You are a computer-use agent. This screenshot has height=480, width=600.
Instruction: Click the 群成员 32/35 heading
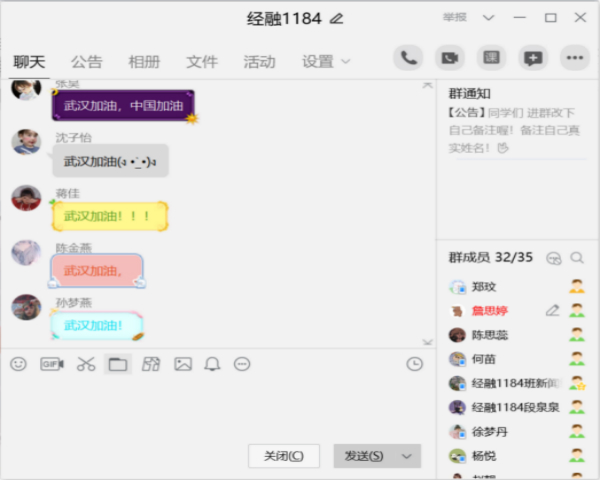click(491, 258)
